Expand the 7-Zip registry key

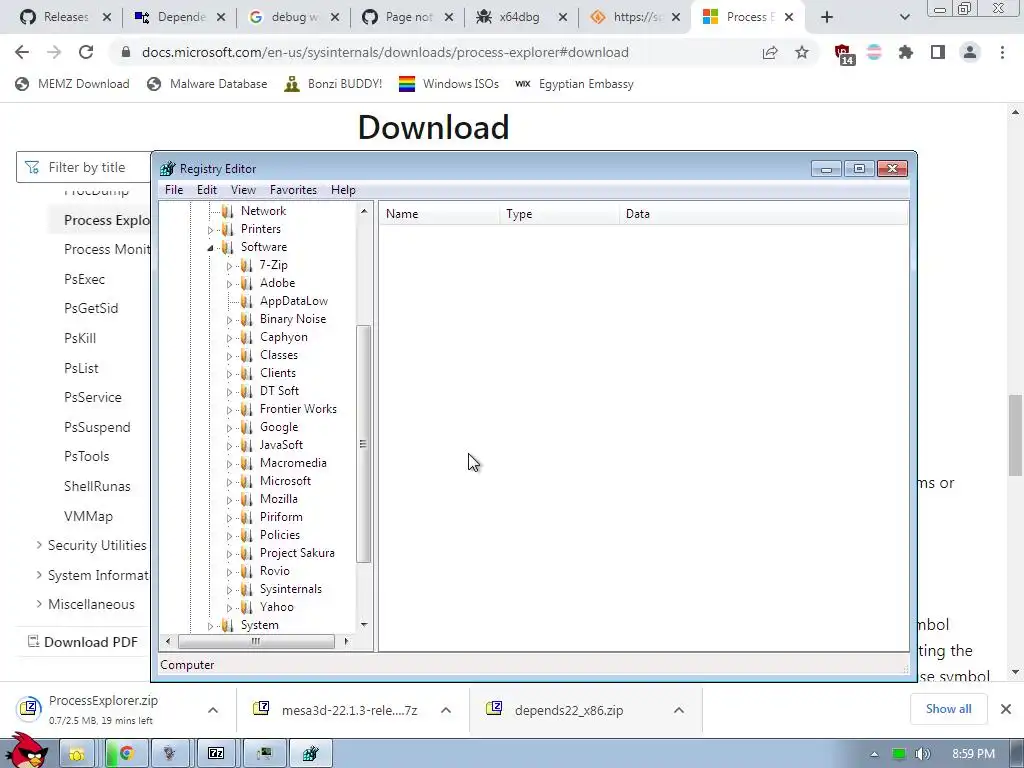tap(229, 266)
